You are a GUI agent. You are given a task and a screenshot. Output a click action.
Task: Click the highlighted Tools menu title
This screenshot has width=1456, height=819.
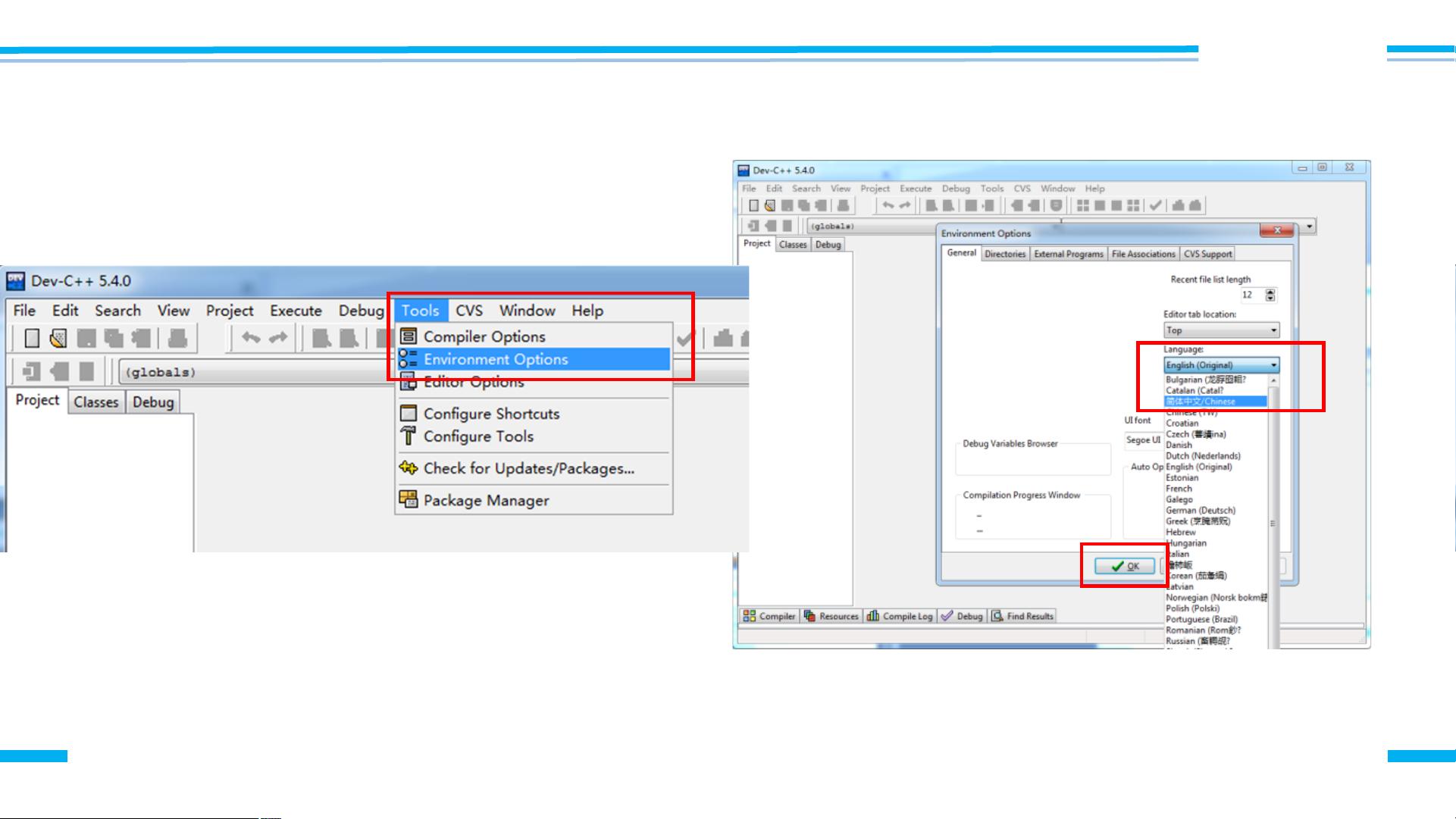click(421, 311)
